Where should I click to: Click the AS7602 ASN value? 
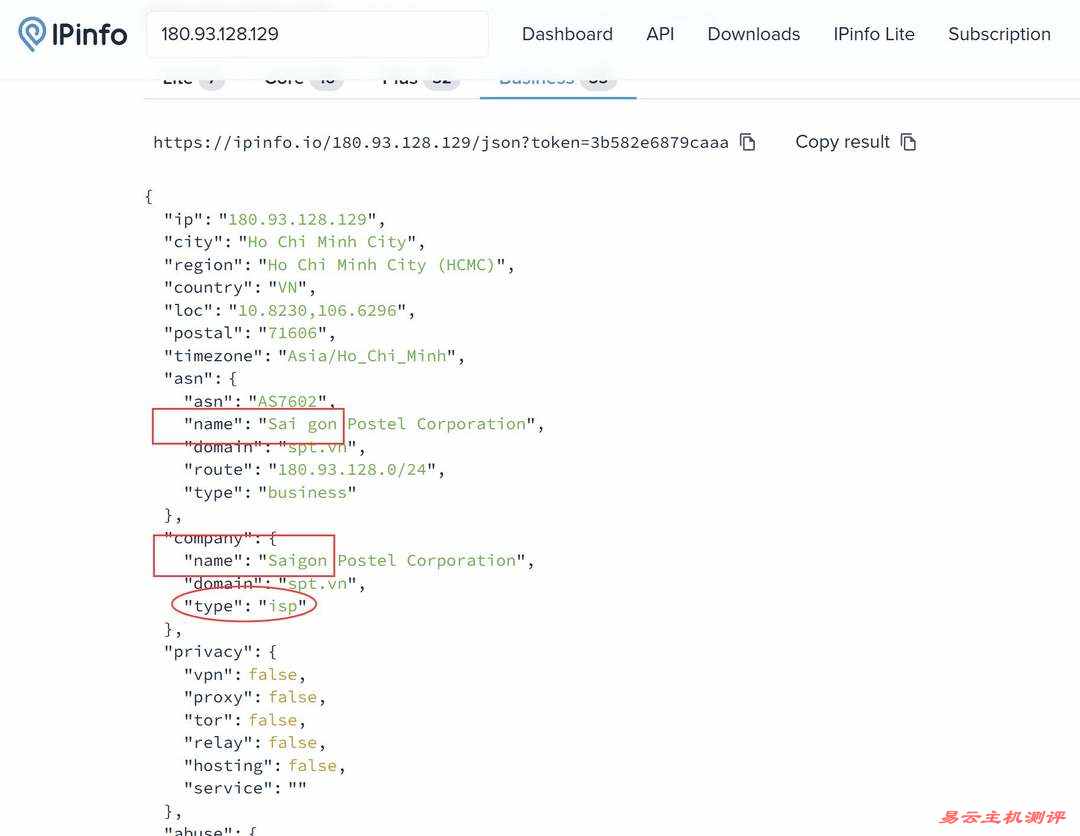(287, 401)
